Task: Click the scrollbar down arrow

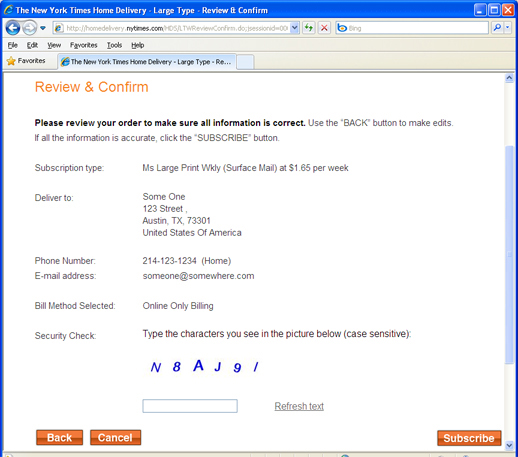Action: pos(509,445)
